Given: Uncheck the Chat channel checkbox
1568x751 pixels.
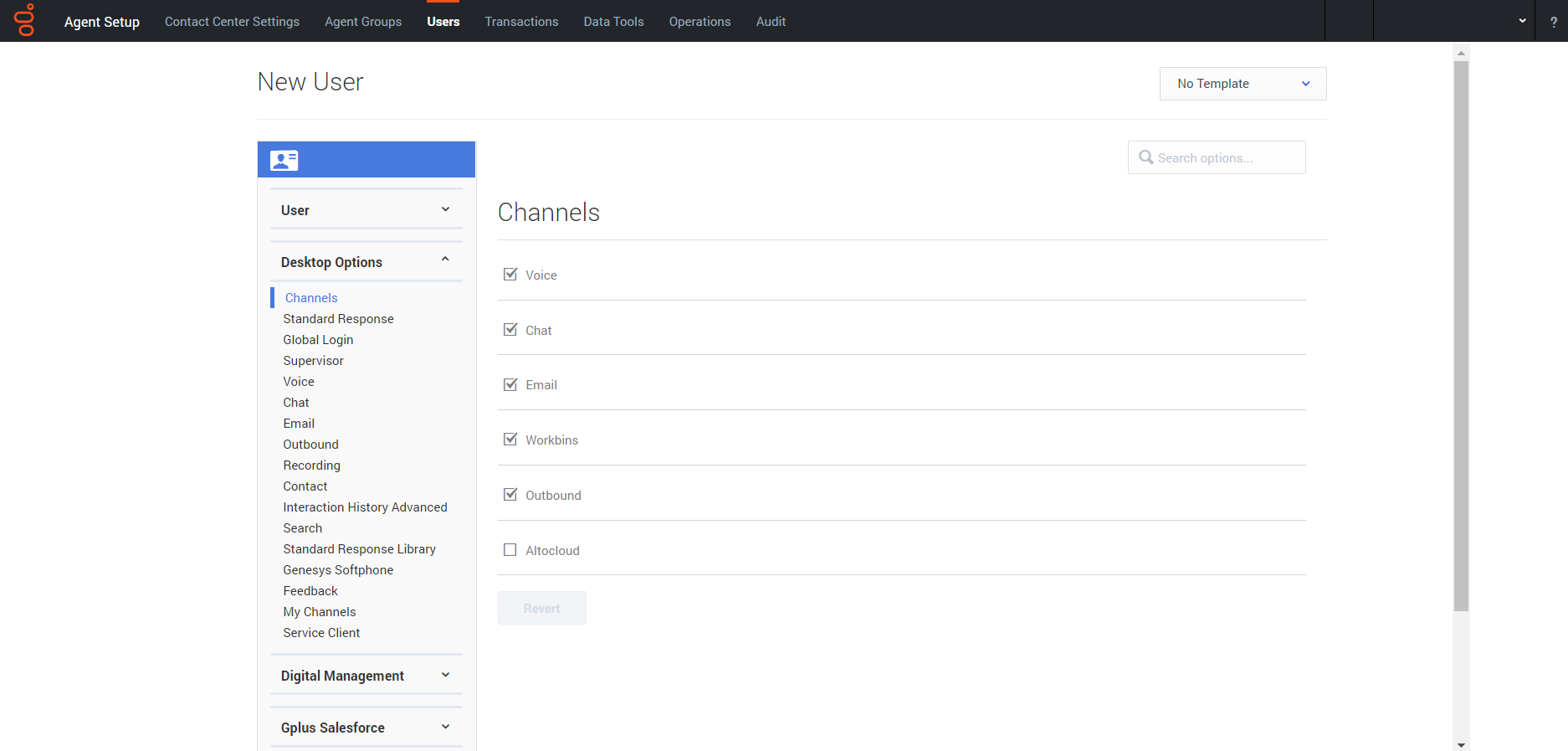Looking at the screenshot, I should coord(510,329).
